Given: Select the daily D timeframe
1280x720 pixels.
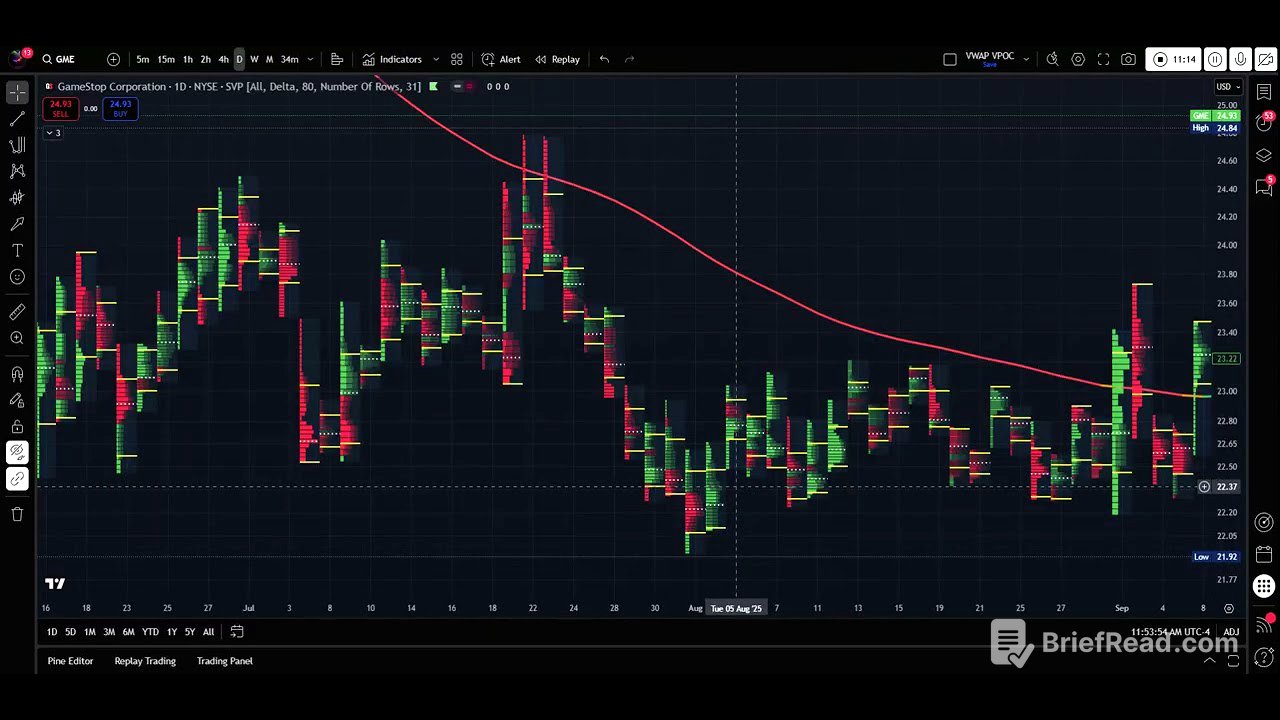Looking at the screenshot, I should coord(239,59).
